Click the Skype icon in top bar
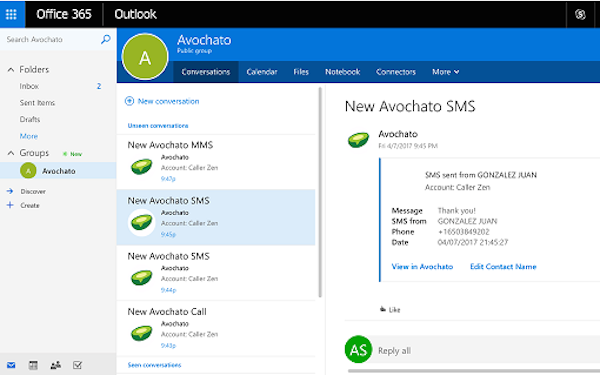Screen dimensions: 600x375 pyautogui.click(x=580, y=14)
